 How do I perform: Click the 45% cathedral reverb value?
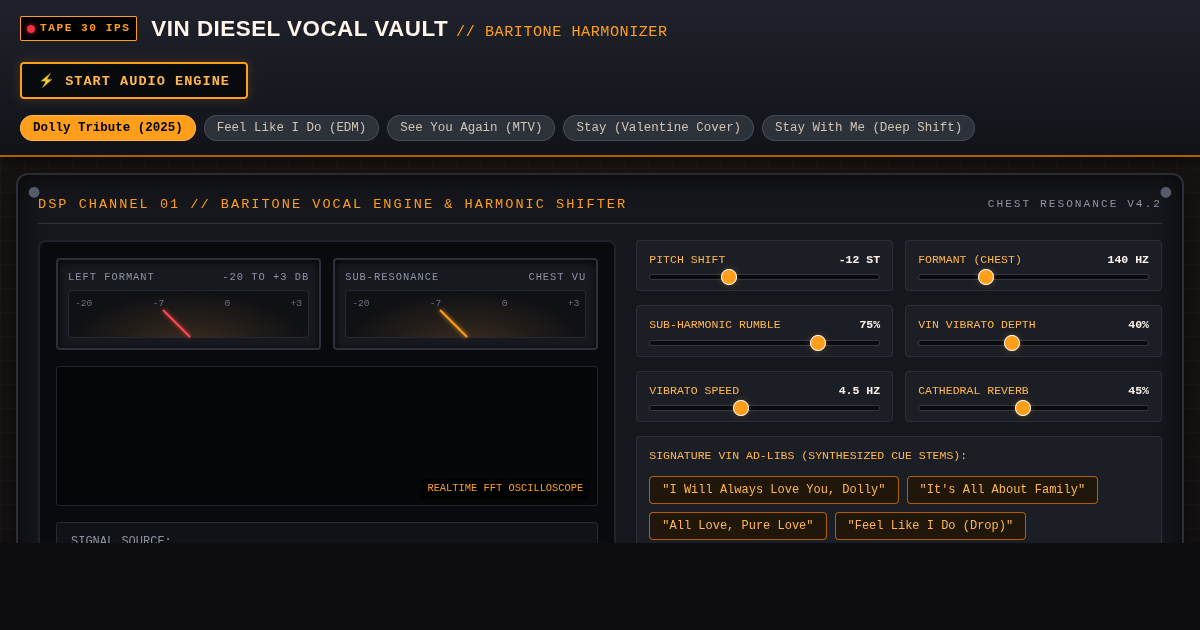coord(1138,391)
